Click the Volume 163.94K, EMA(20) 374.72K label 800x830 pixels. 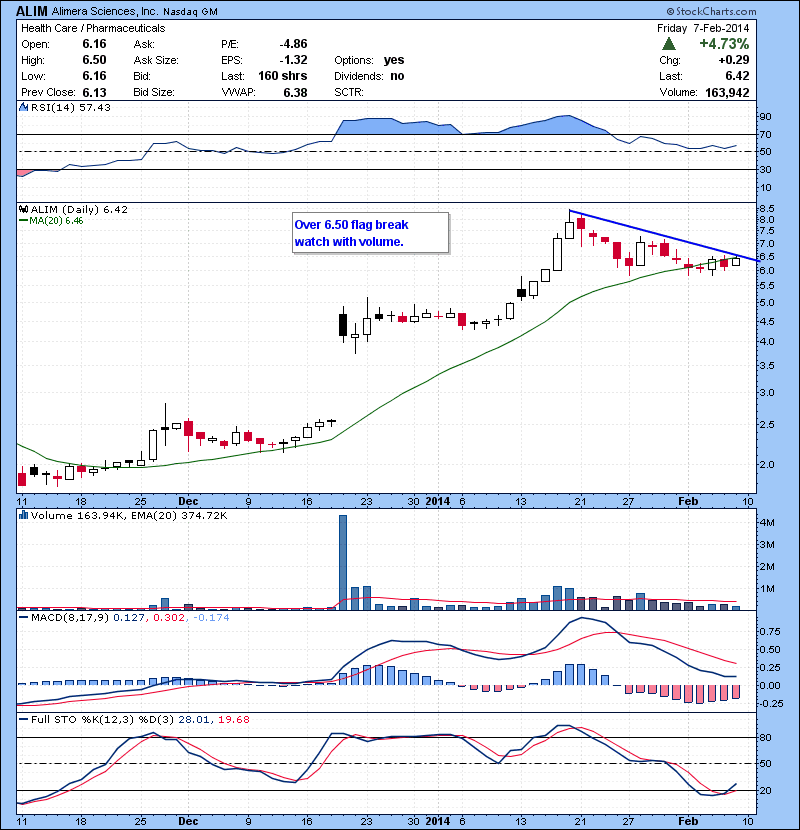(129, 515)
